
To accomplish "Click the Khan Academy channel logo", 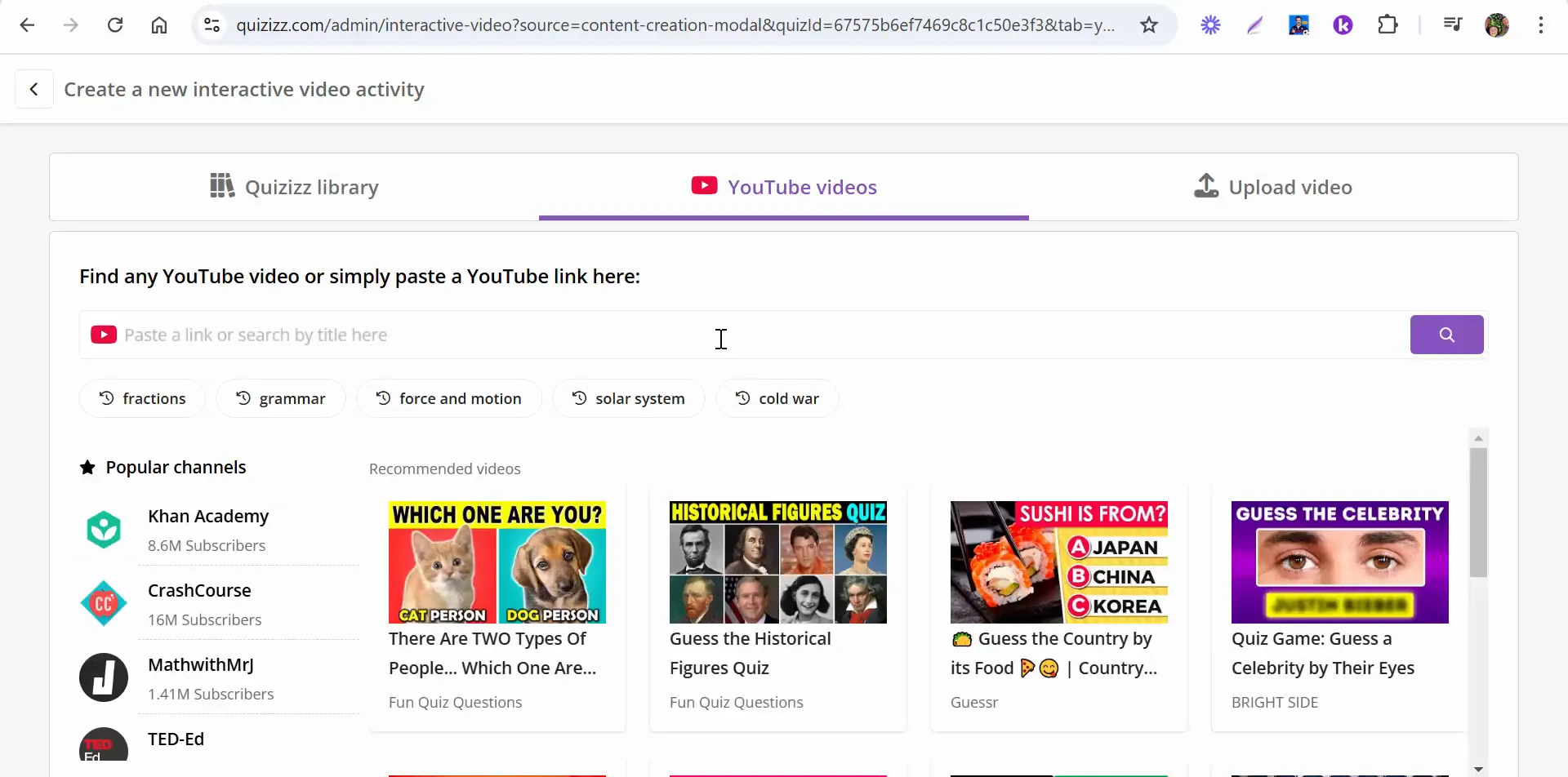I will pos(104,530).
